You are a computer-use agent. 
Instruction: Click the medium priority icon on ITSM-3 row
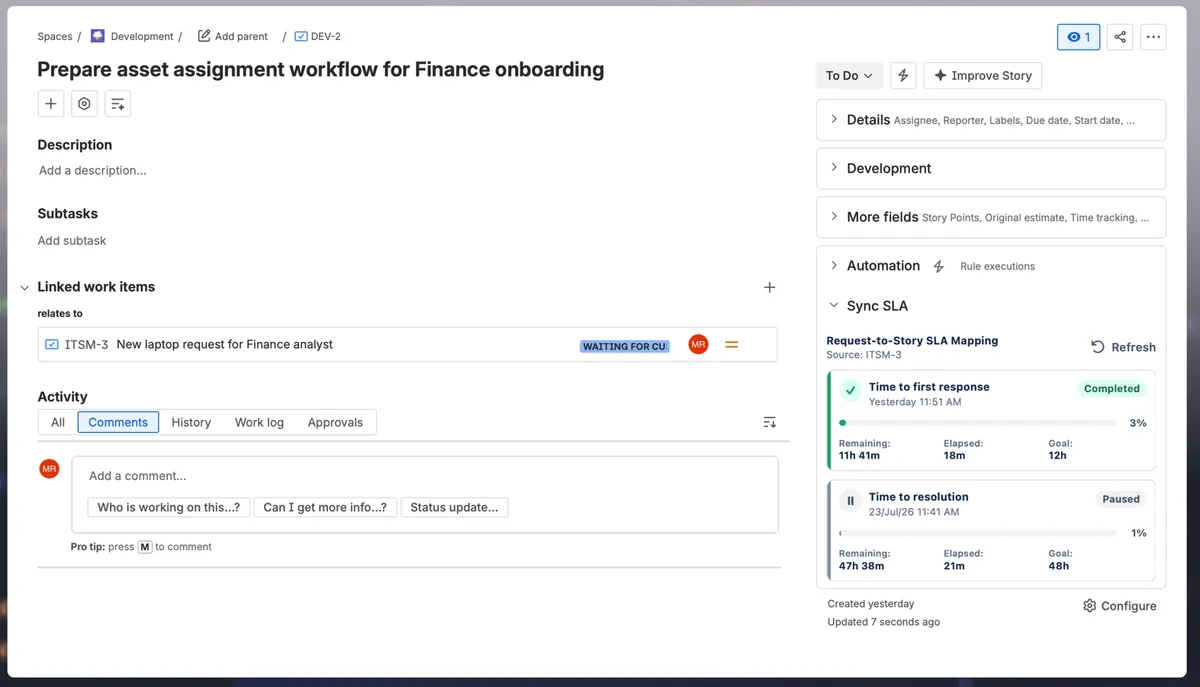(x=731, y=344)
